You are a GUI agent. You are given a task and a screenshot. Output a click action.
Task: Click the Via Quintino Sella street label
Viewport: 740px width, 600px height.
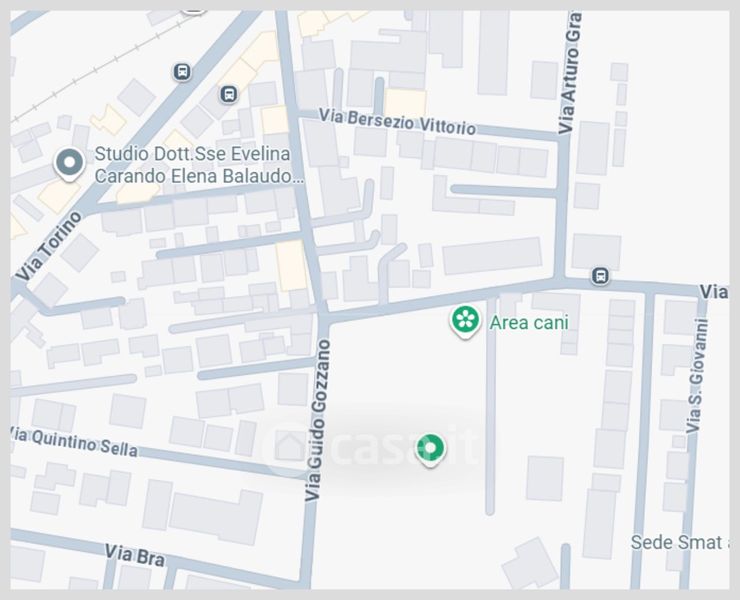[75, 442]
